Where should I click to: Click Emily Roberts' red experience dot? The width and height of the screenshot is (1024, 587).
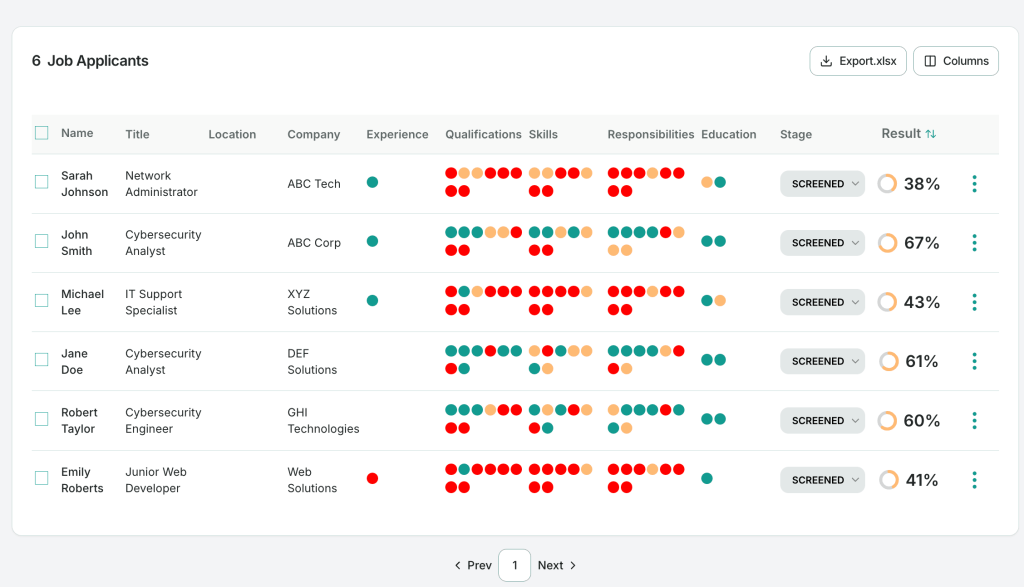tap(372, 478)
